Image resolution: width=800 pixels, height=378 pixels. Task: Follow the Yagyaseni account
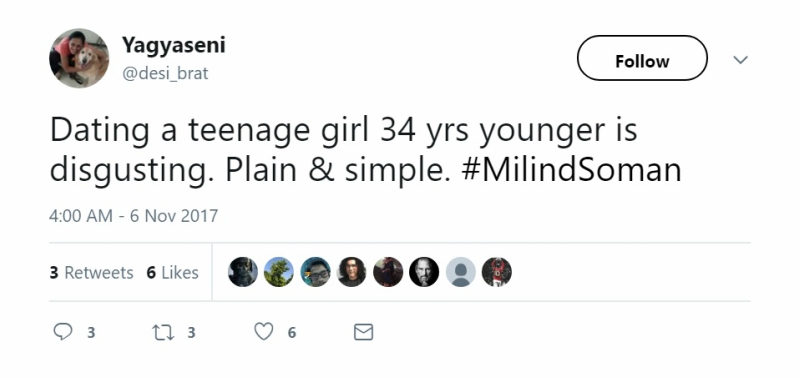(642, 58)
